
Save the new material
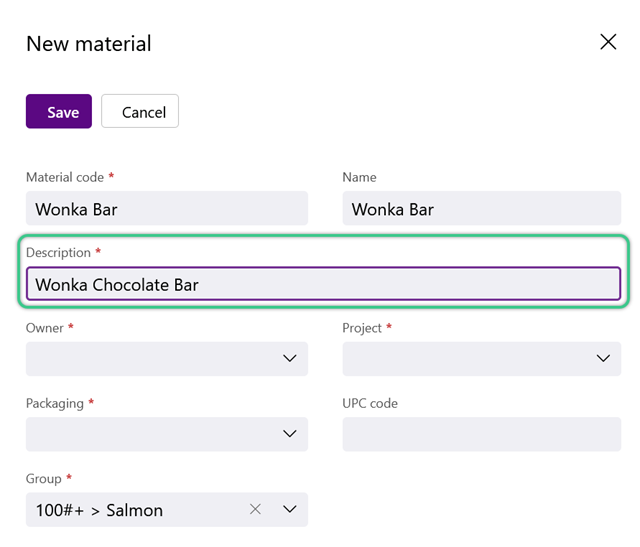(59, 111)
